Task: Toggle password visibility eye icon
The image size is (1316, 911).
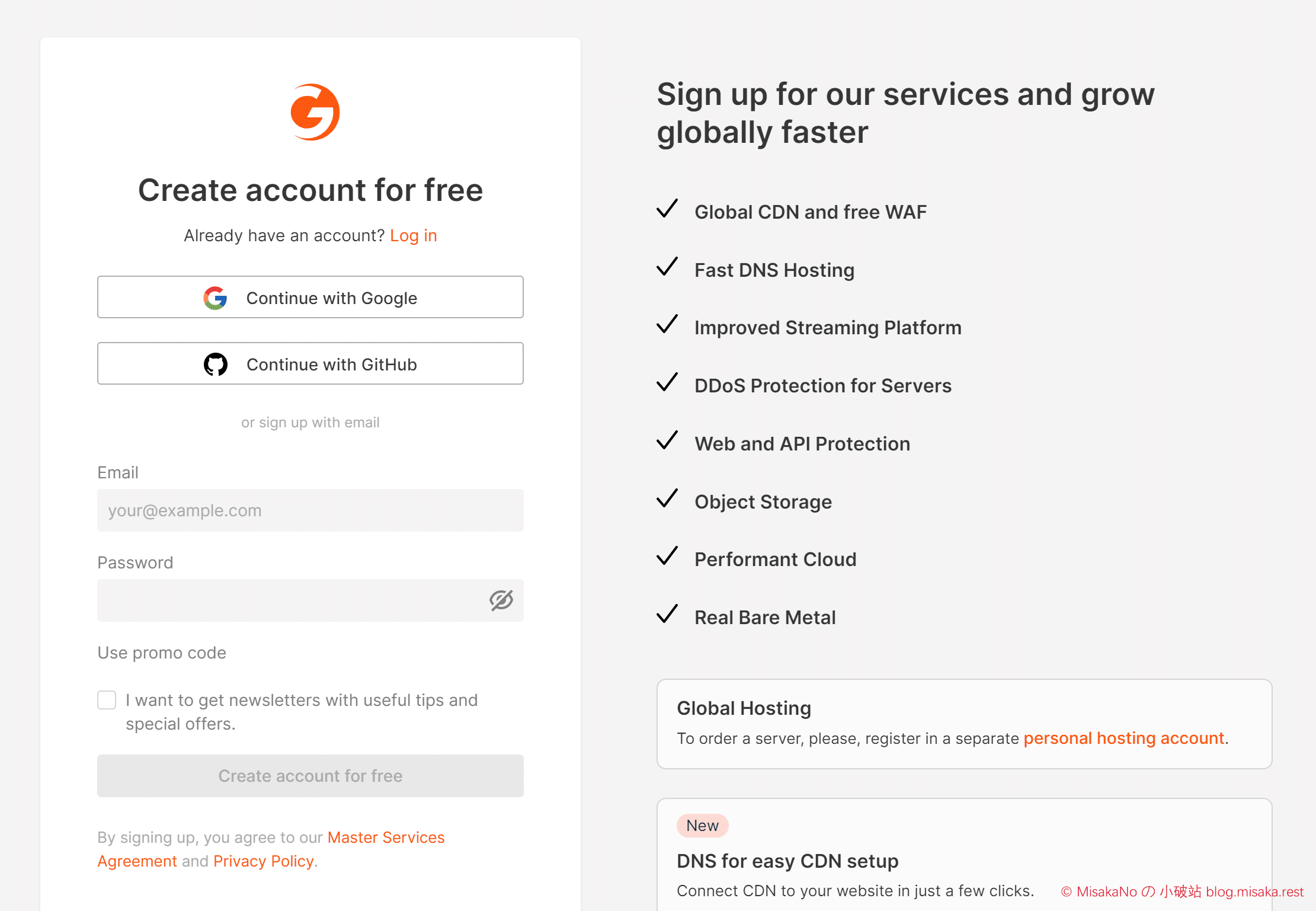Action: click(501, 600)
